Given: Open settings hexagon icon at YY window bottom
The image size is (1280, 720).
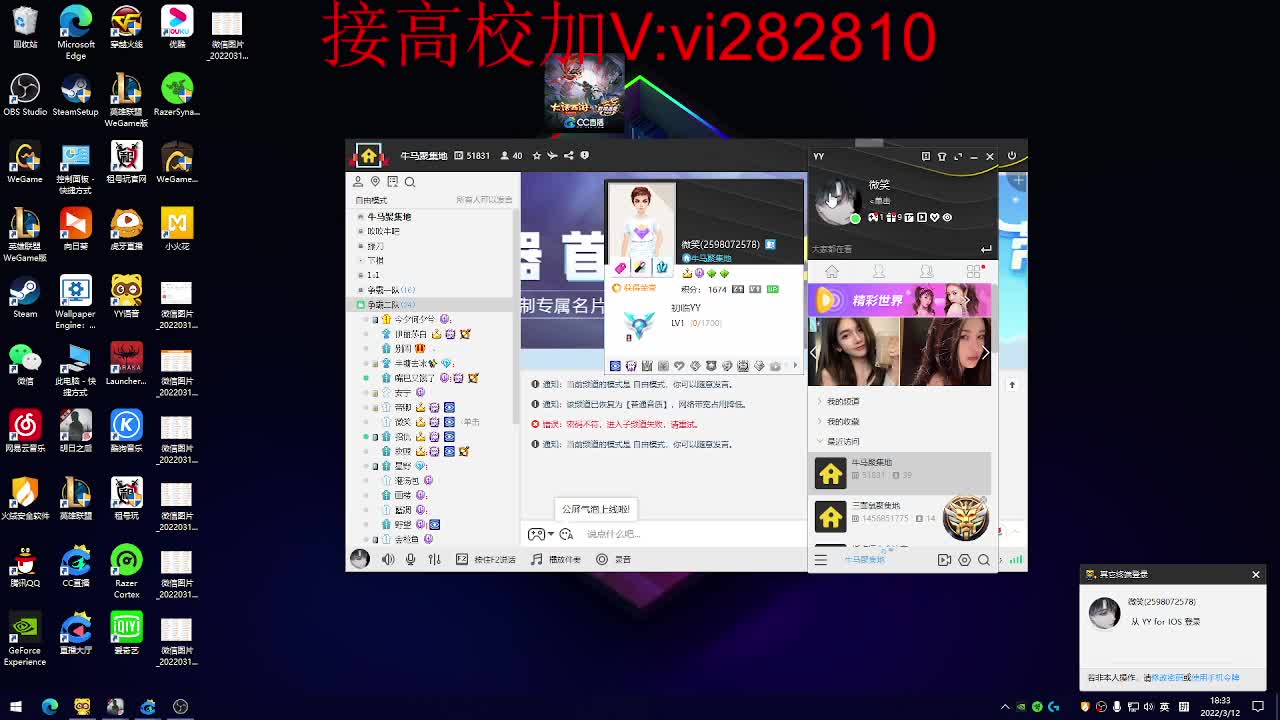Looking at the screenshot, I should [964, 560].
